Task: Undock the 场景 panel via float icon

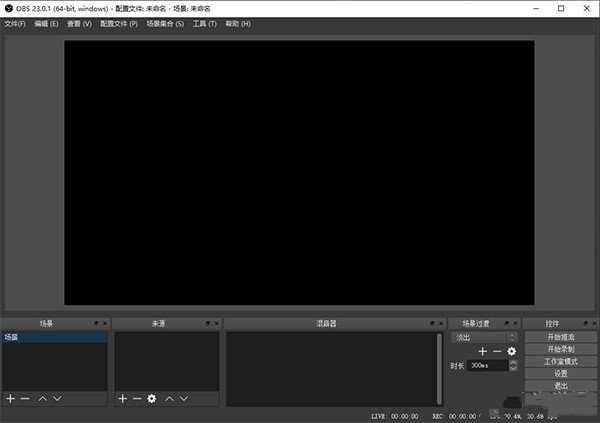Action: click(96, 324)
